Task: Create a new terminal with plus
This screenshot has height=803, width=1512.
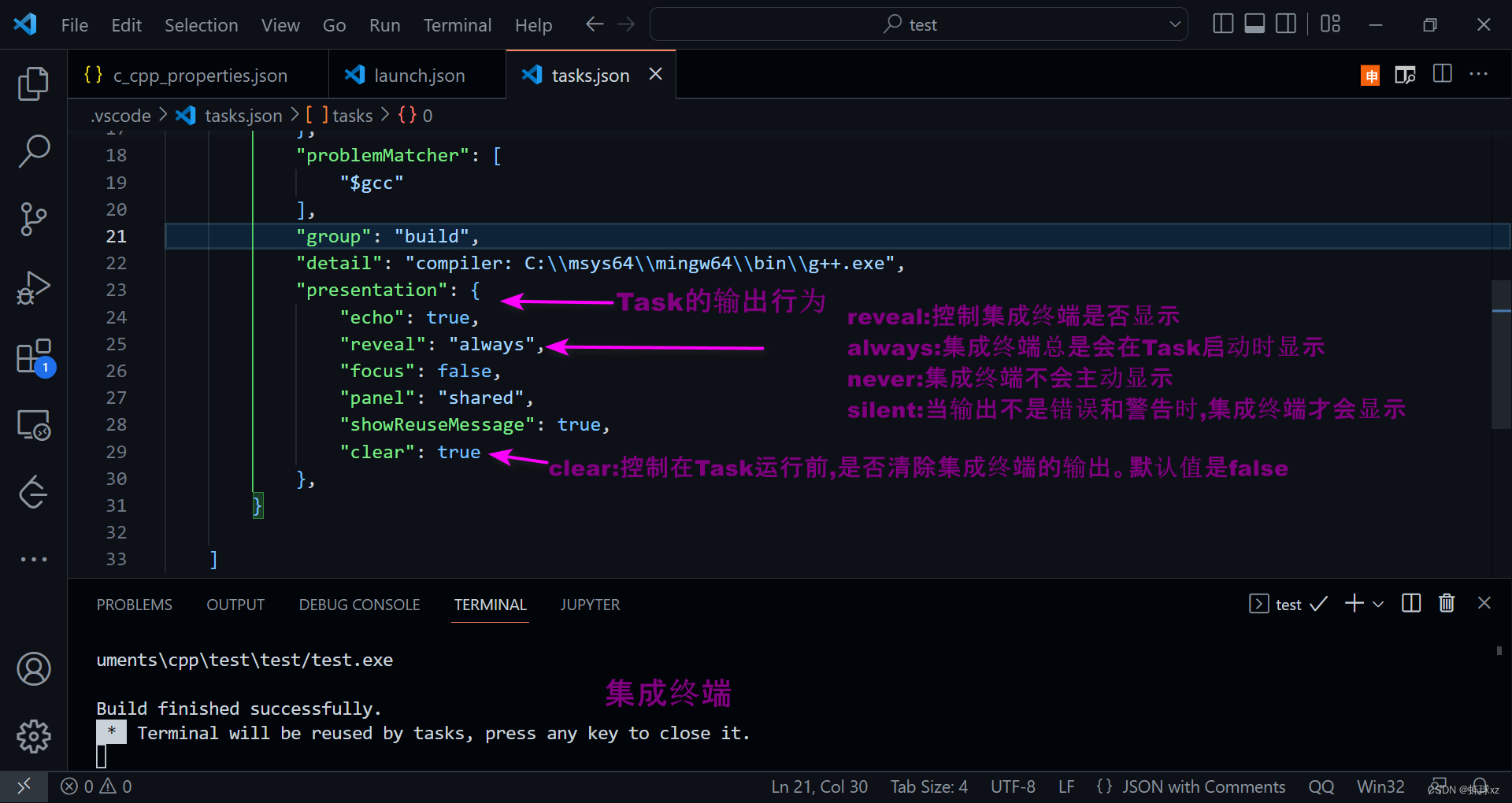Action: [1354, 603]
